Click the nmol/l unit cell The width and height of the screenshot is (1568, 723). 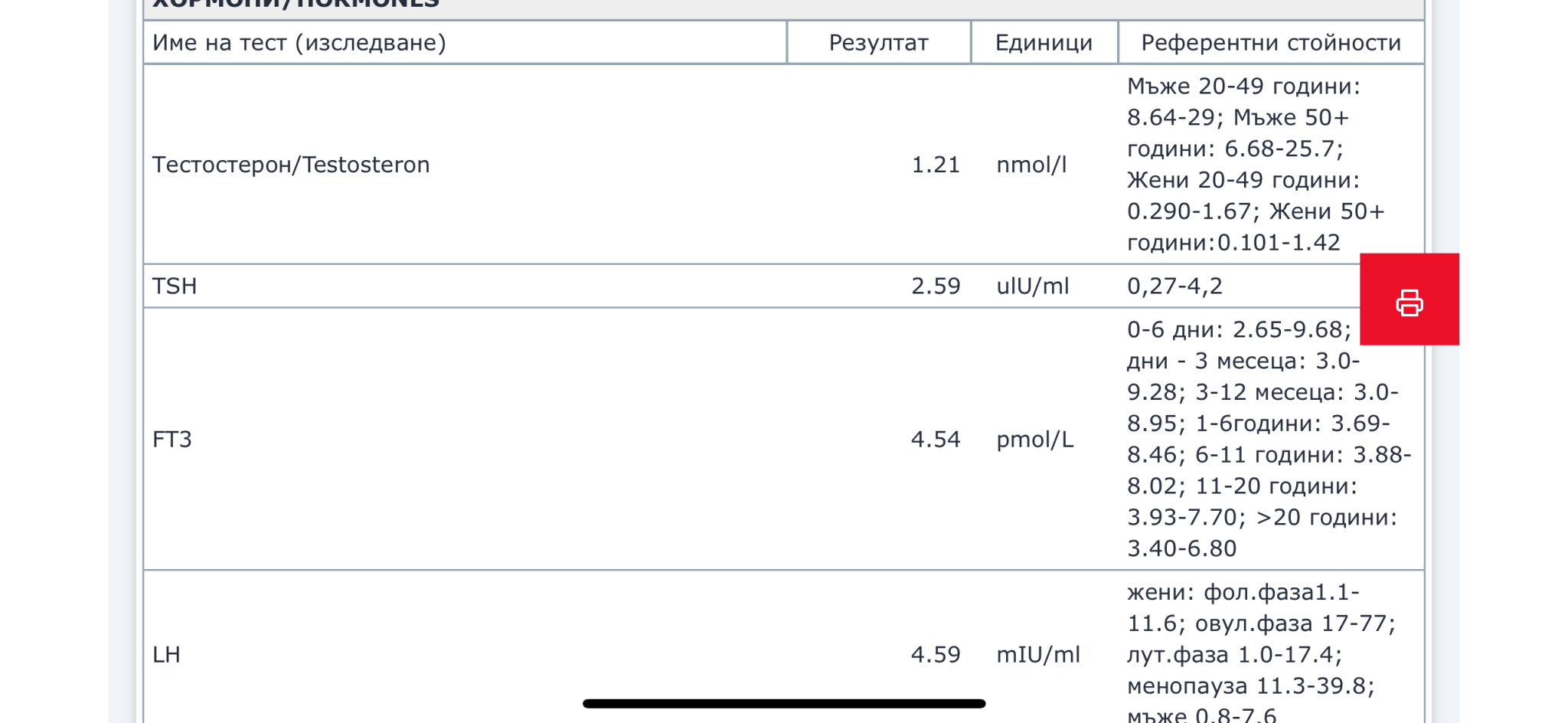1031,165
